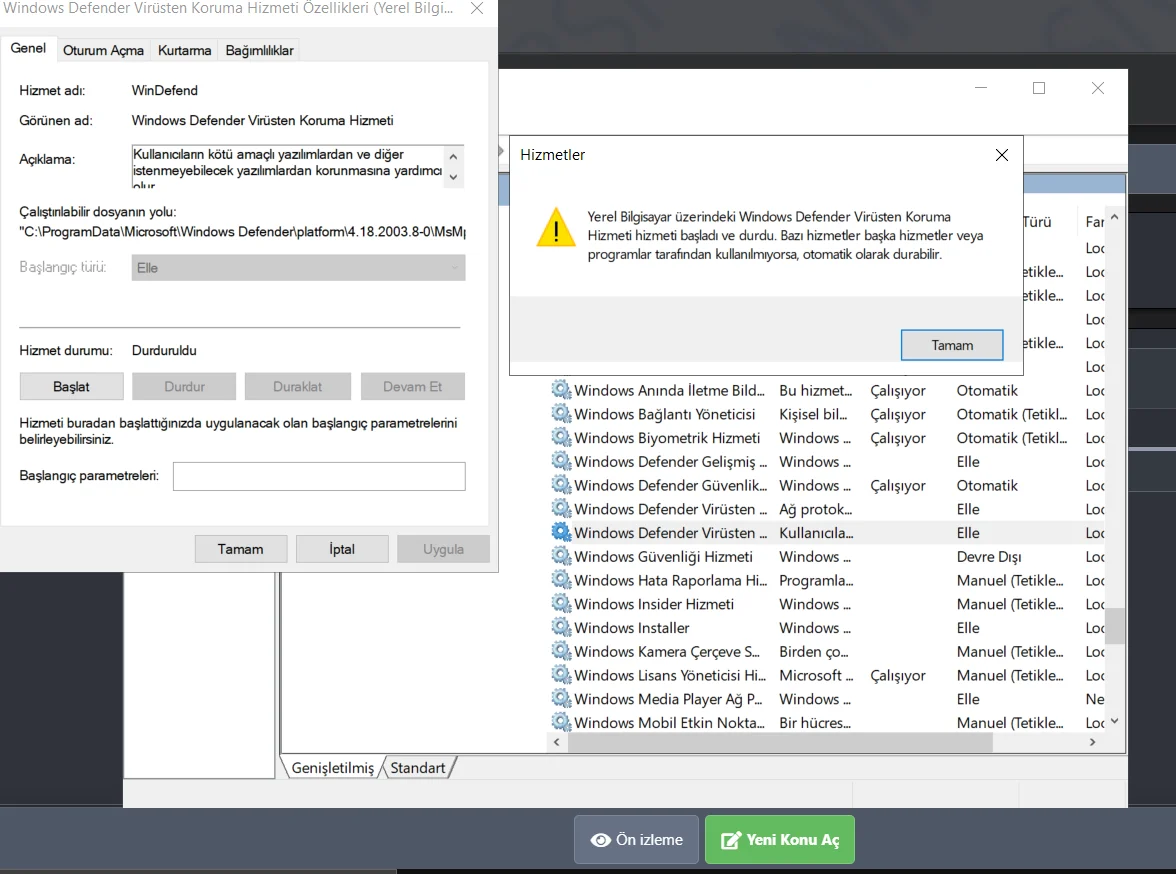1176x874 pixels.
Task: Click 'Çalışıyor' status of Windows Lisans Yöneticisi
Action: tap(898, 675)
